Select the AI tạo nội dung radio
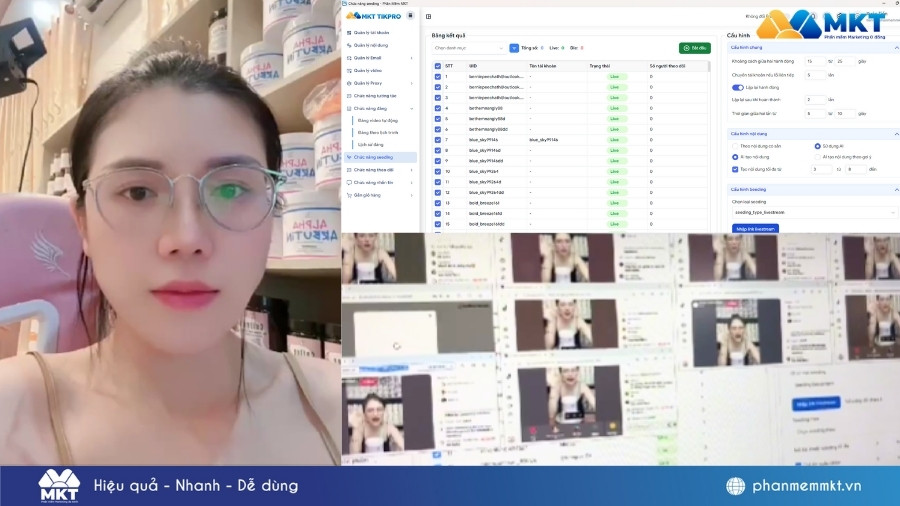The height and width of the screenshot is (506, 900). [735, 157]
